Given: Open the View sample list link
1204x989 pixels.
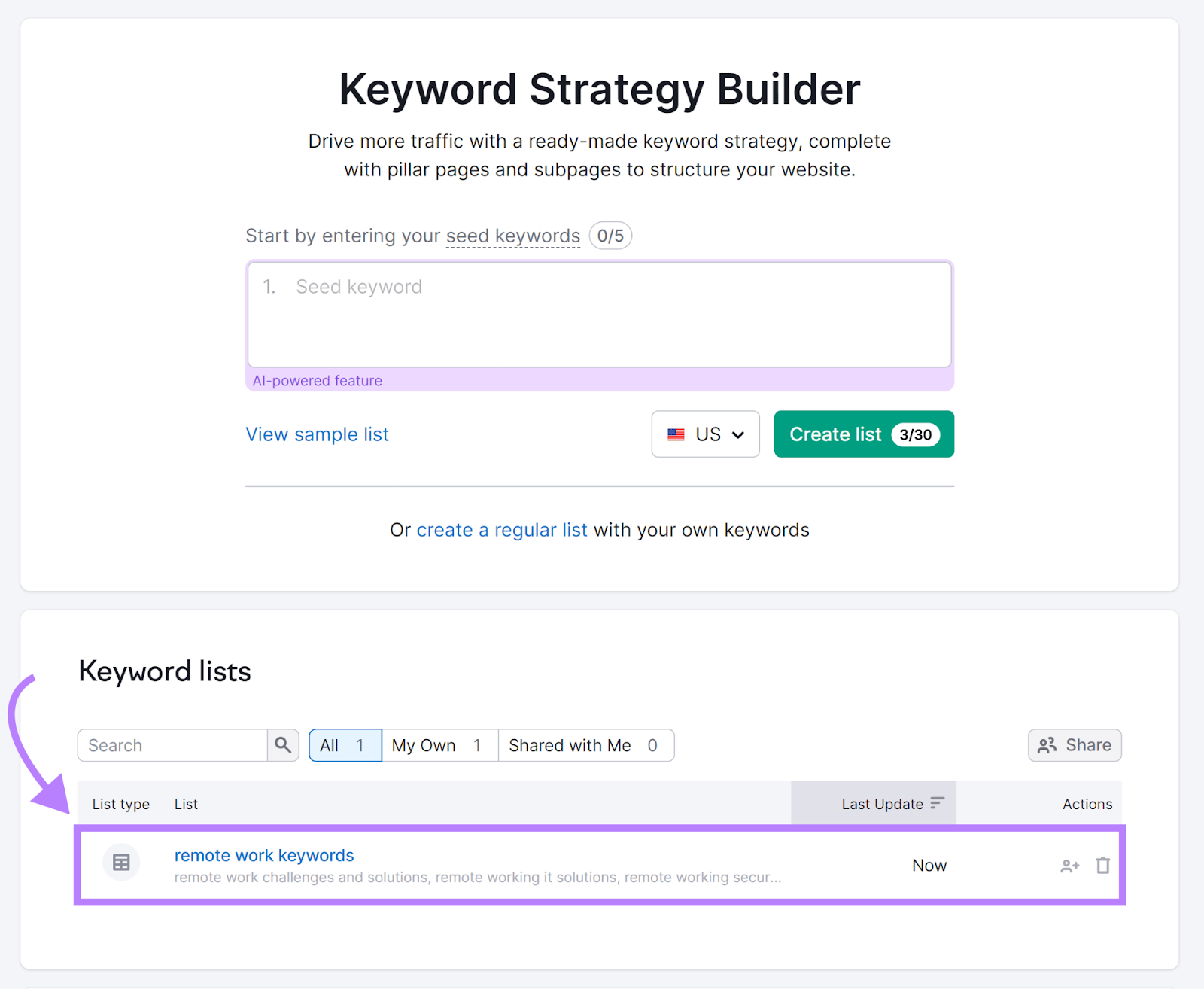Looking at the screenshot, I should (x=317, y=434).
